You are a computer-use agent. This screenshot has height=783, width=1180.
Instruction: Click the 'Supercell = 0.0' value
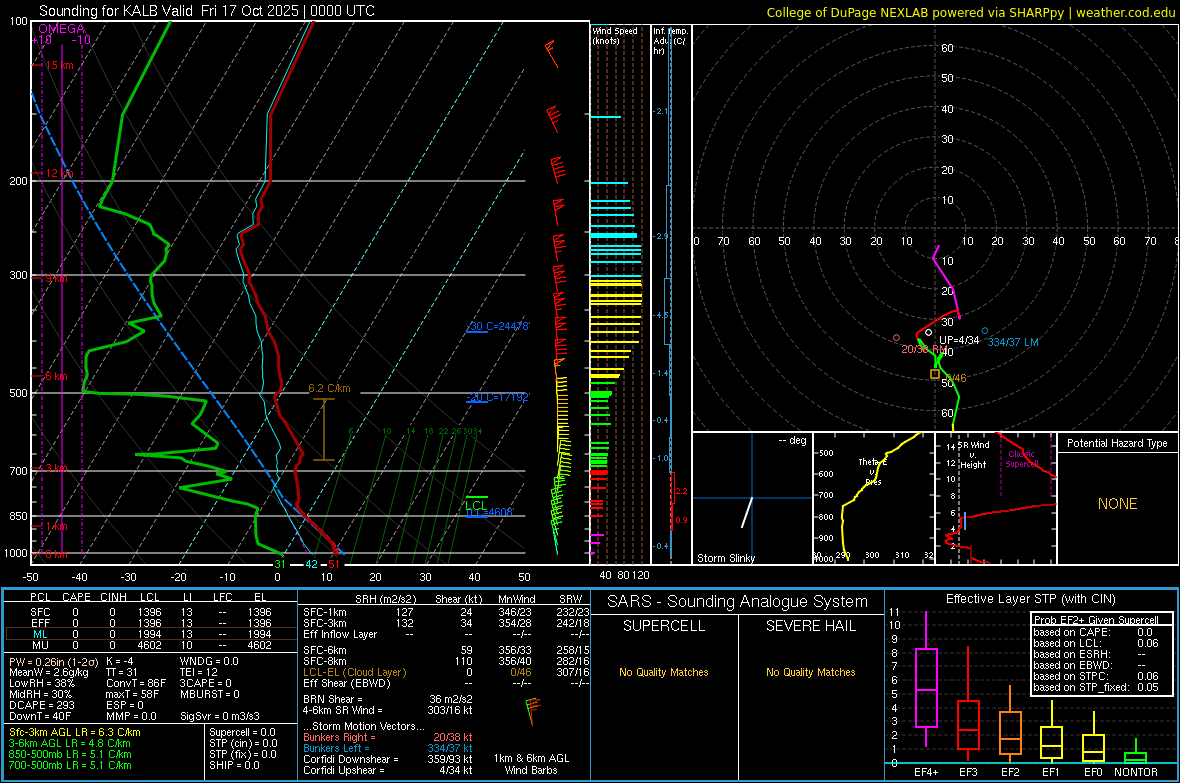click(242, 733)
